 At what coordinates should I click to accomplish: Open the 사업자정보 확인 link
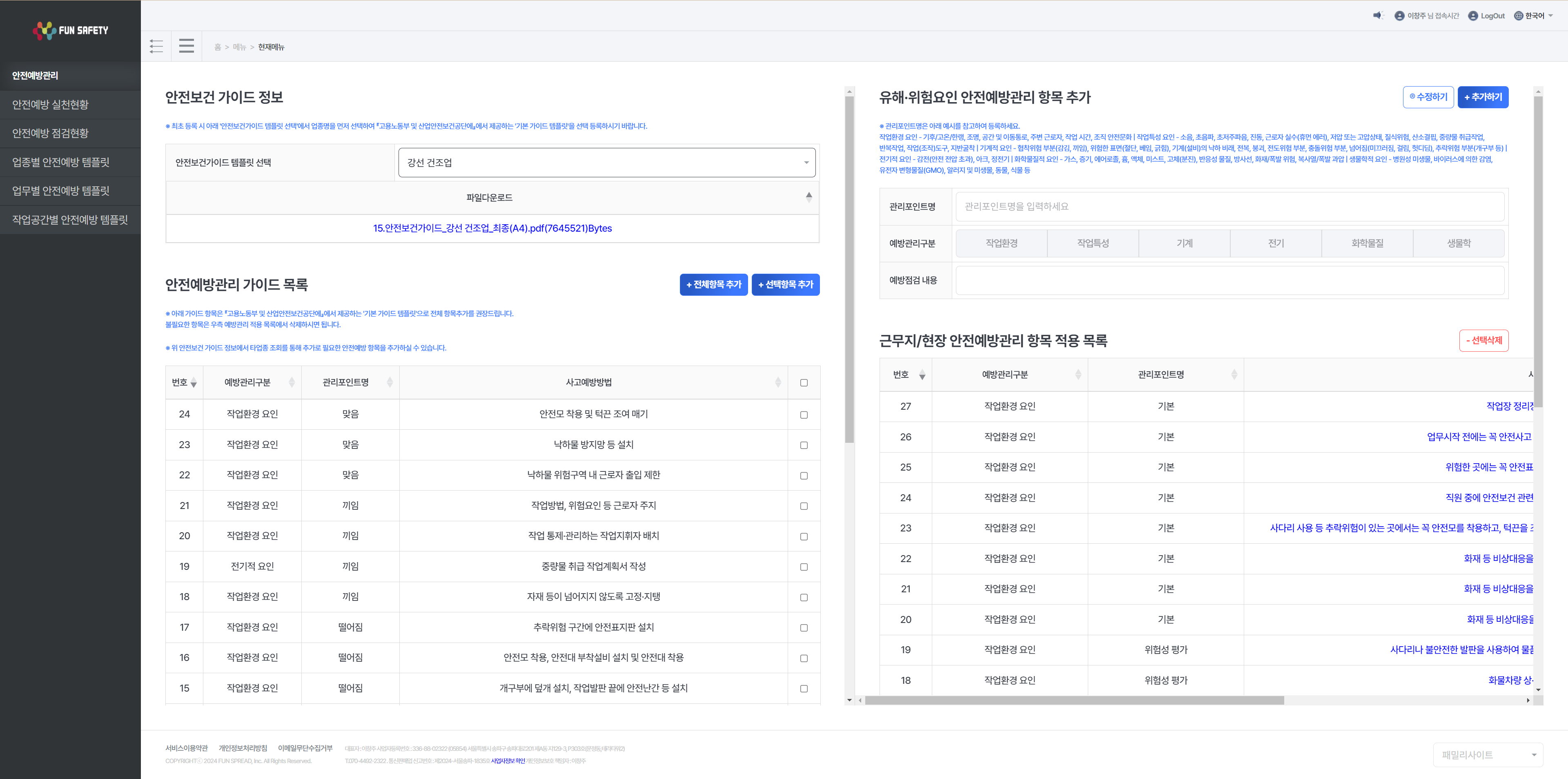[x=508, y=761]
